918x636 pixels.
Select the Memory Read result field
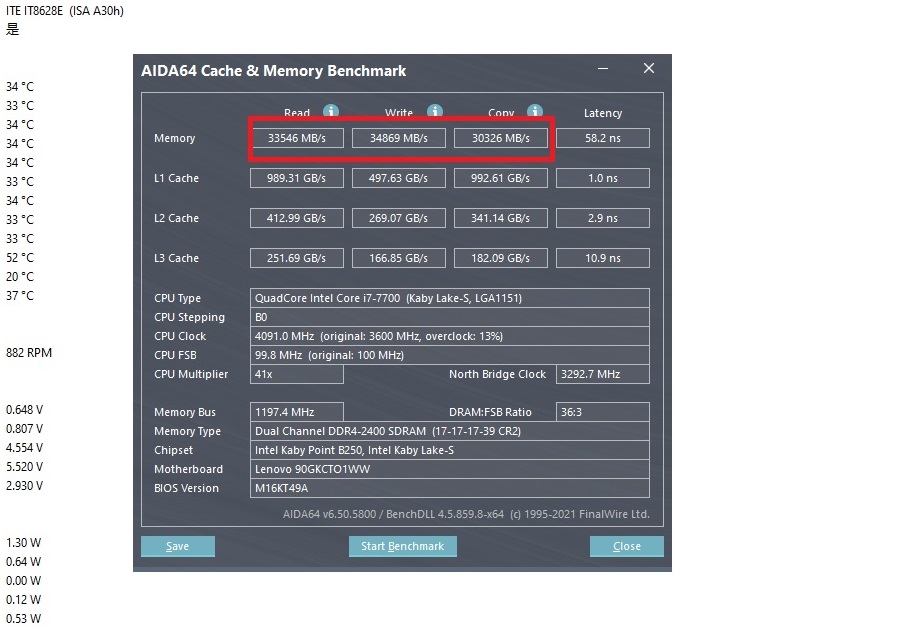297,138
